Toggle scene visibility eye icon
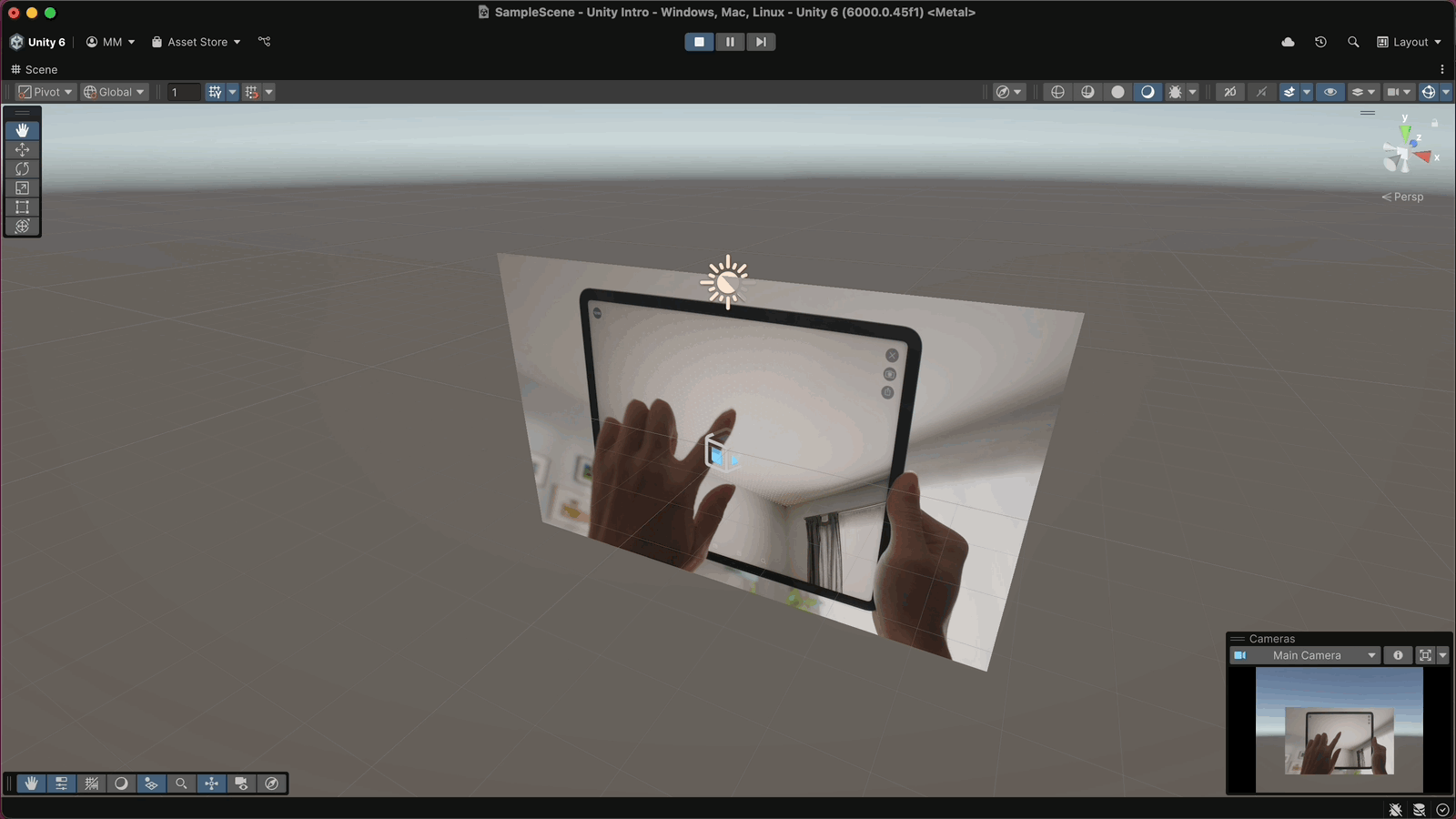The width and height of the screenshot is (1456, 819). tap(1330, 92)
